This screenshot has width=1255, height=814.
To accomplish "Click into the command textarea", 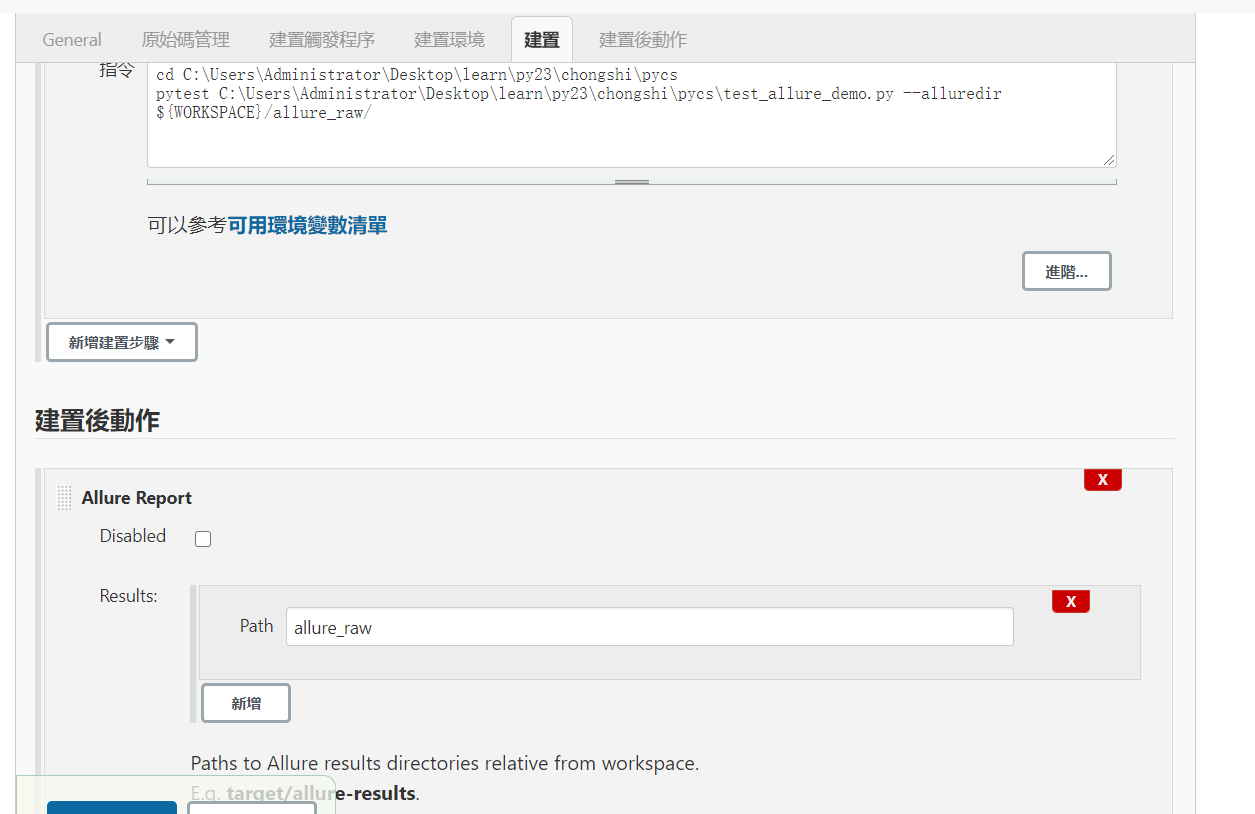I will 632,114.
